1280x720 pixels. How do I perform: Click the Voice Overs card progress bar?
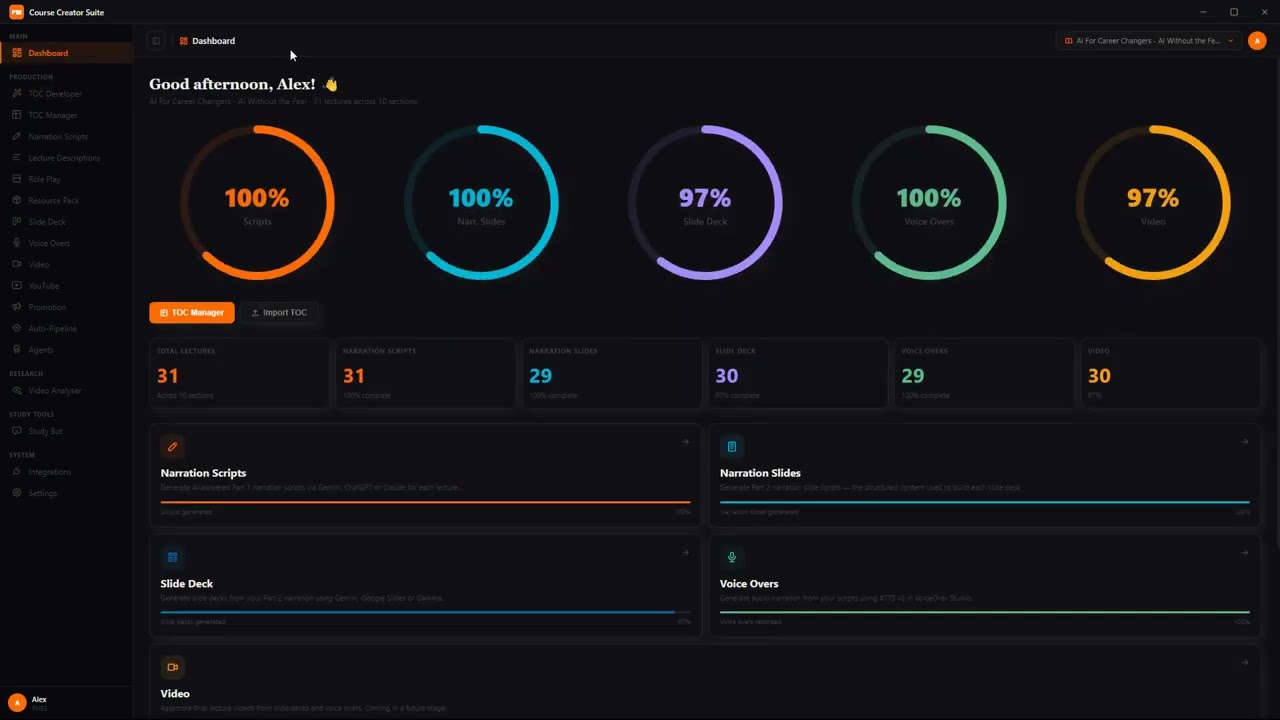point(985,612)
